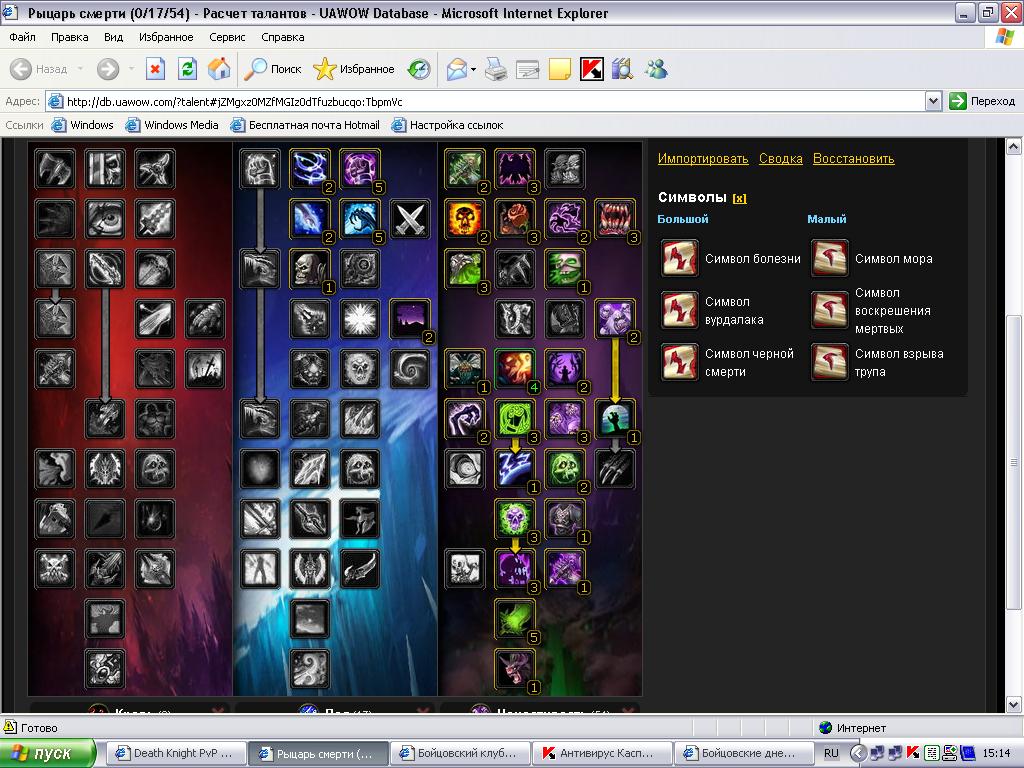This screenshot has height=768, width=1024.
Task: Click the page vertical scrollbar down arrow
Action: (x=1014, y=705)
